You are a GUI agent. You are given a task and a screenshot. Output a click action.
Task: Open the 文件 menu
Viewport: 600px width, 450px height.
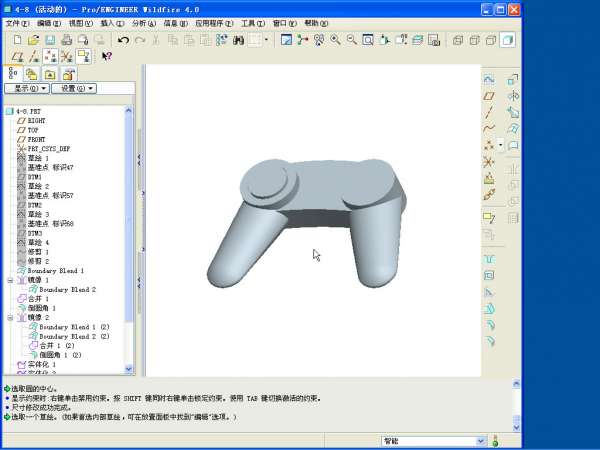point(17,22)
